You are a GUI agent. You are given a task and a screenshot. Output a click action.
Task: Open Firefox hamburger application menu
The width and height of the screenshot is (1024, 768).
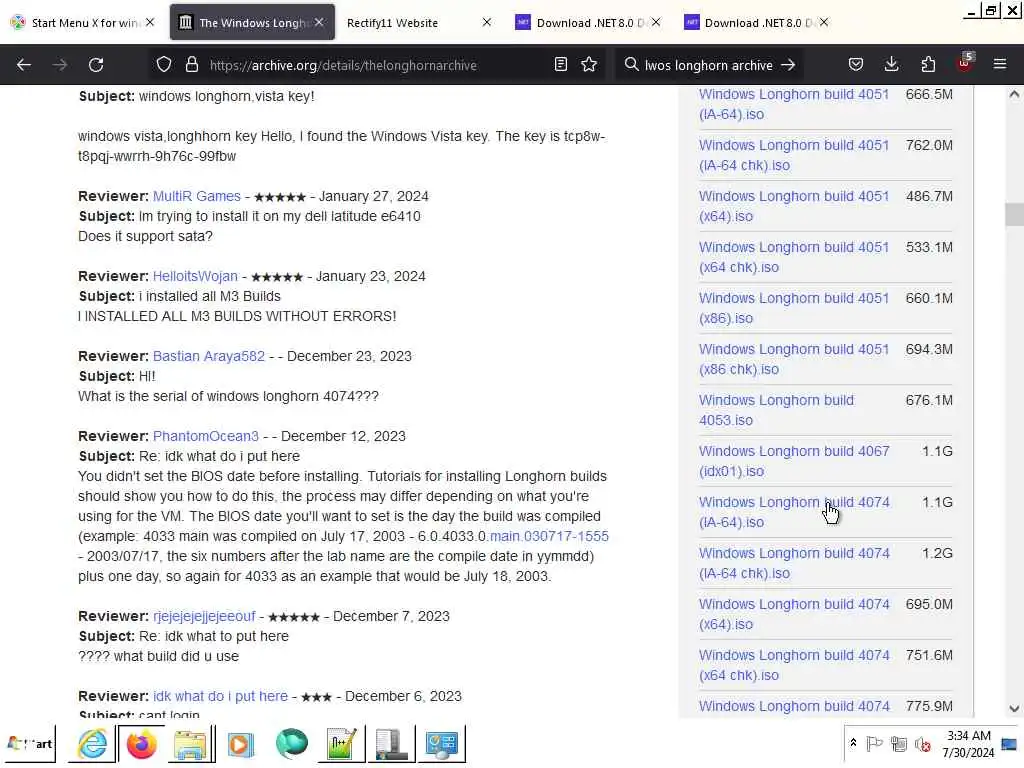(1000, 65)
